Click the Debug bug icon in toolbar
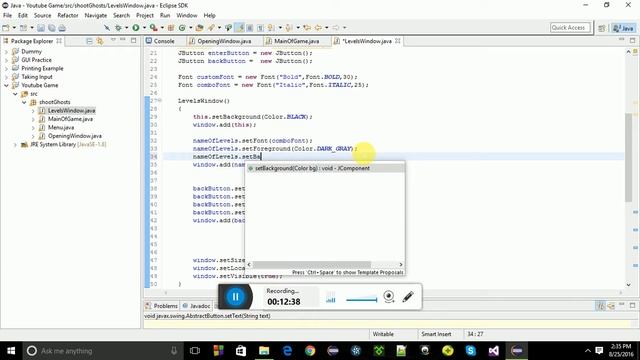 tap(118, 28)
